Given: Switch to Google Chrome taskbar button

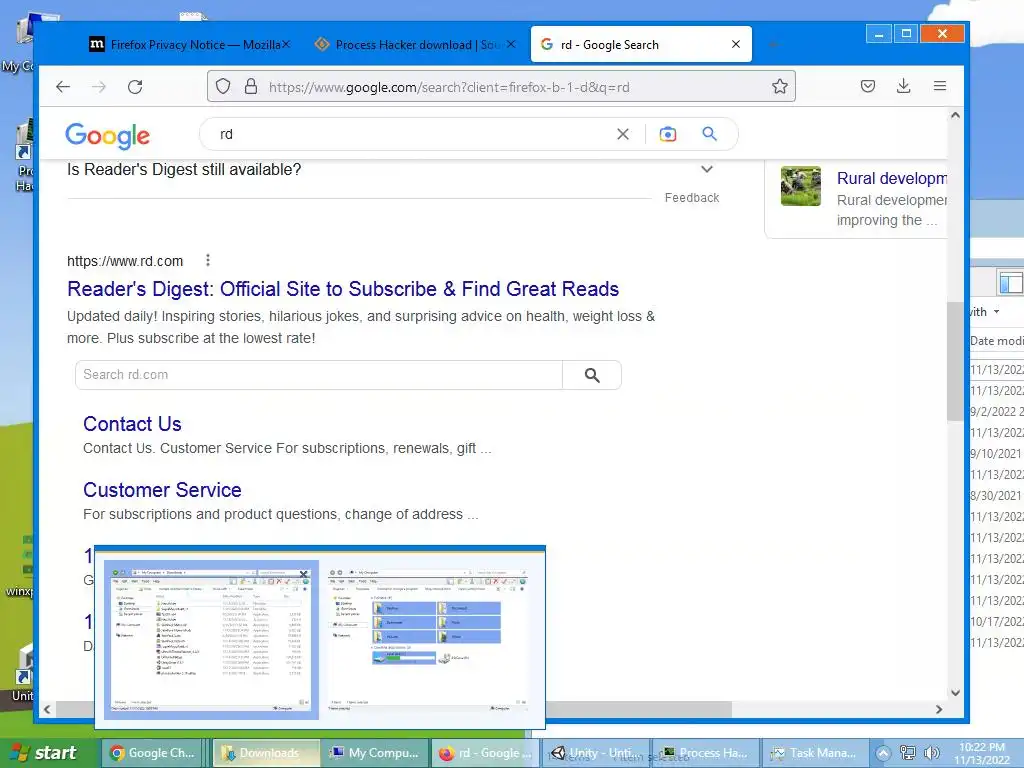Looking at the screenshot, I should tap(153, 753).
